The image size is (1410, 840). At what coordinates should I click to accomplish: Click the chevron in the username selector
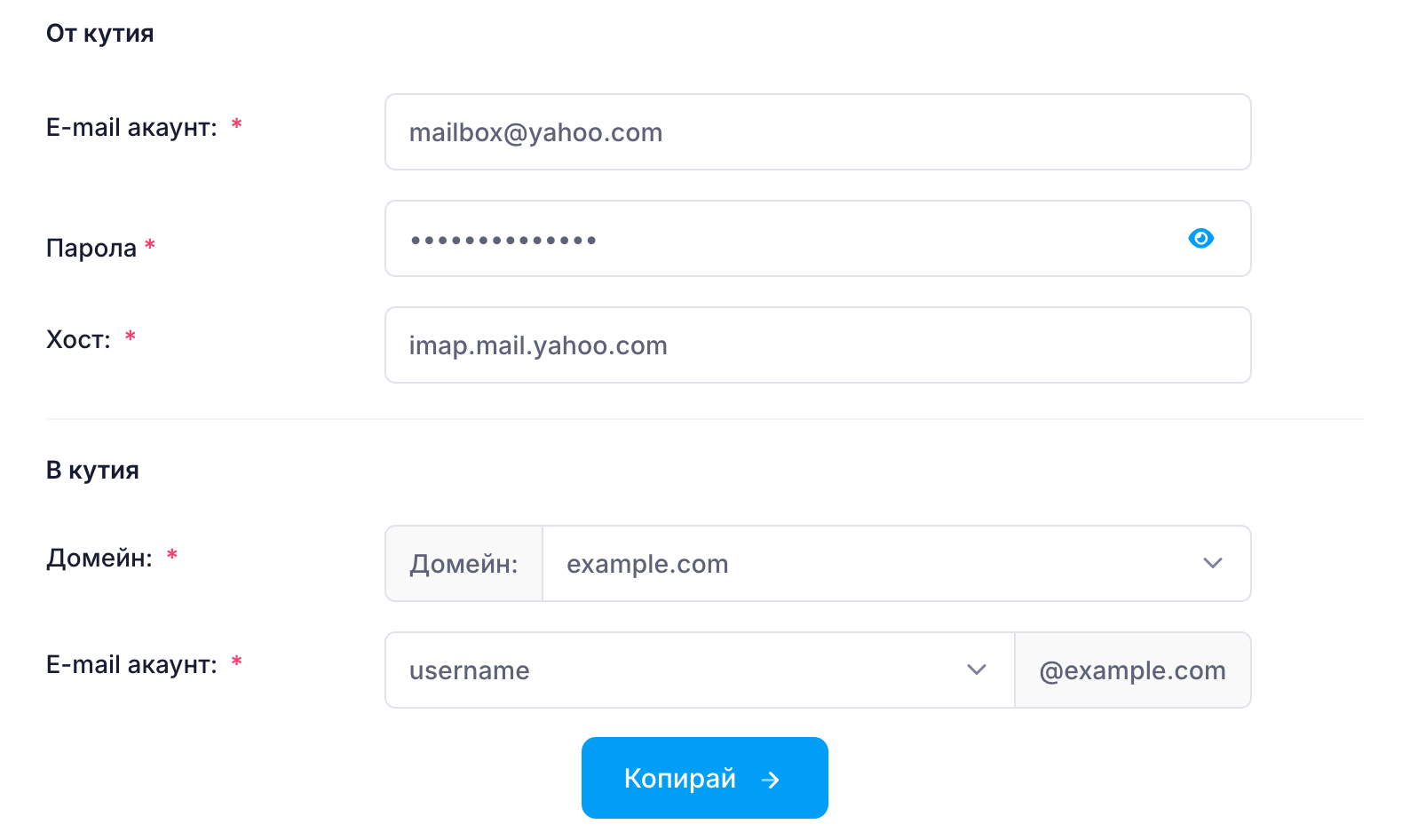[x=977, y=670]
